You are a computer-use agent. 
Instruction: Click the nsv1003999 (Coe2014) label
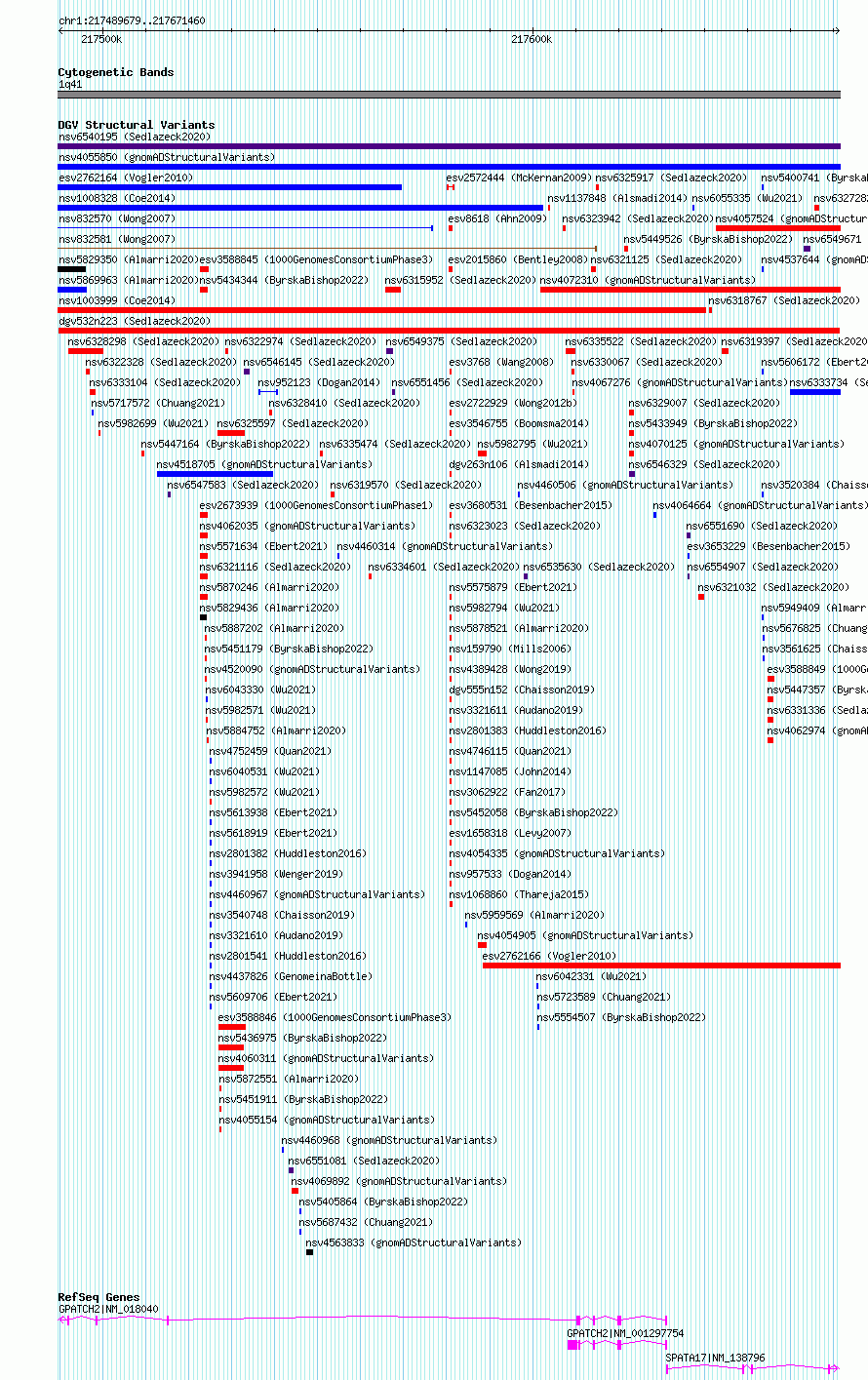tap(117, 300)
